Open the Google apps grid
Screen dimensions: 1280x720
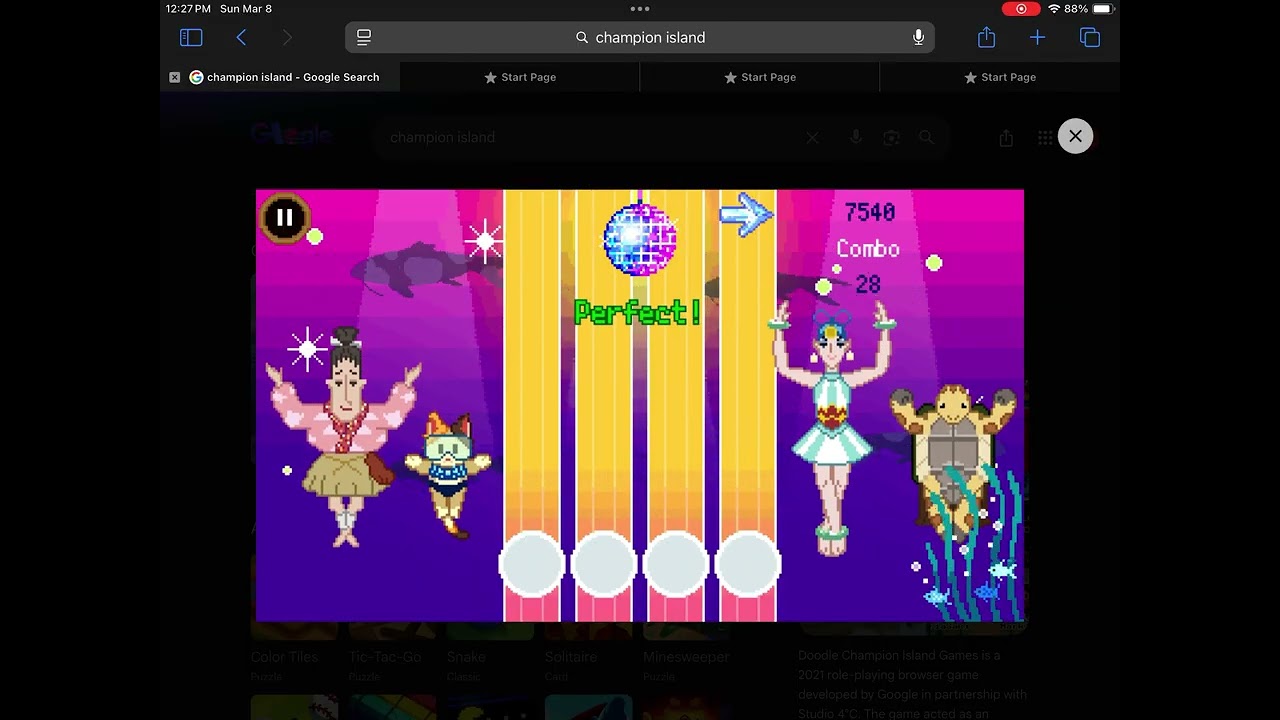tap(1045, 138)
